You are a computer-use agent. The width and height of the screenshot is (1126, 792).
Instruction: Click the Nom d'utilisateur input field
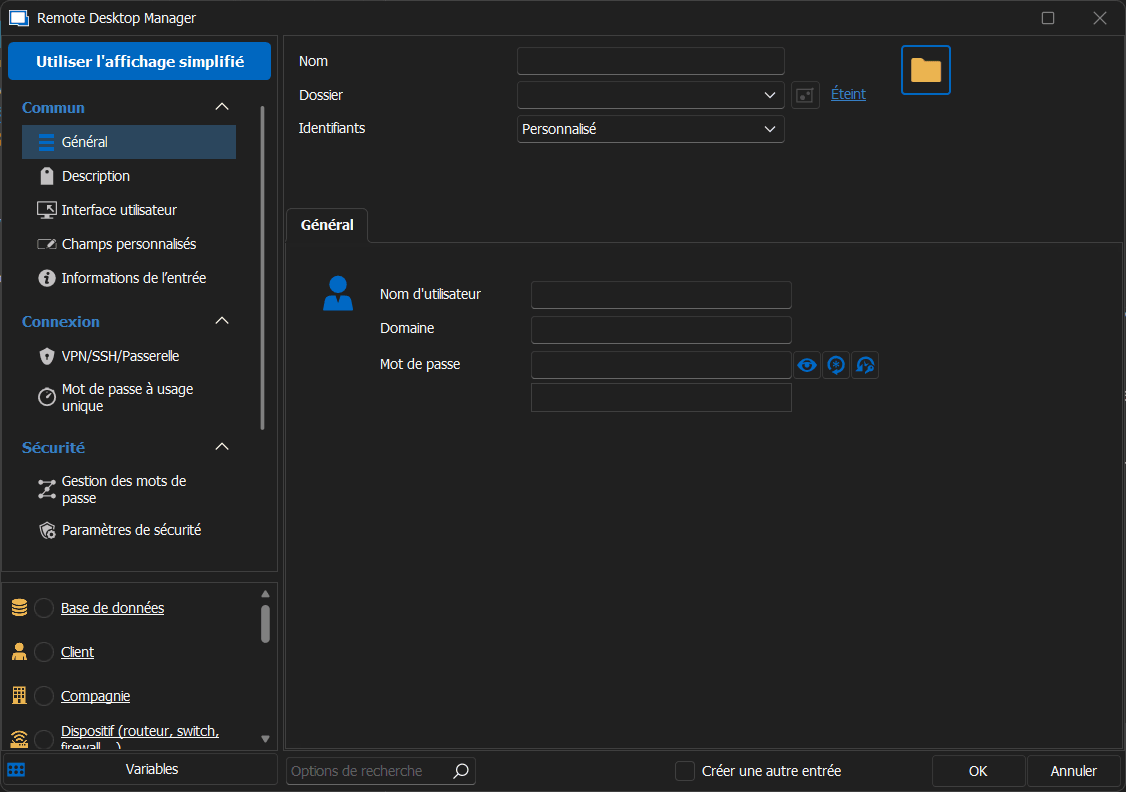point(660,295)
